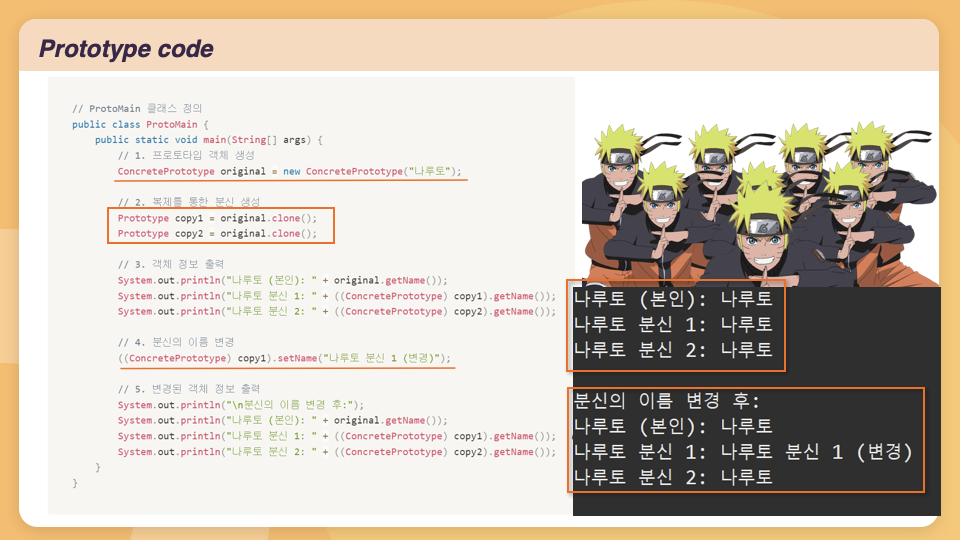Screen dimensions: 960x540
Task: Click "나루토 (본인): 나루토" below "분신의 이름 변경 후:"
Action: click(673, 426)
